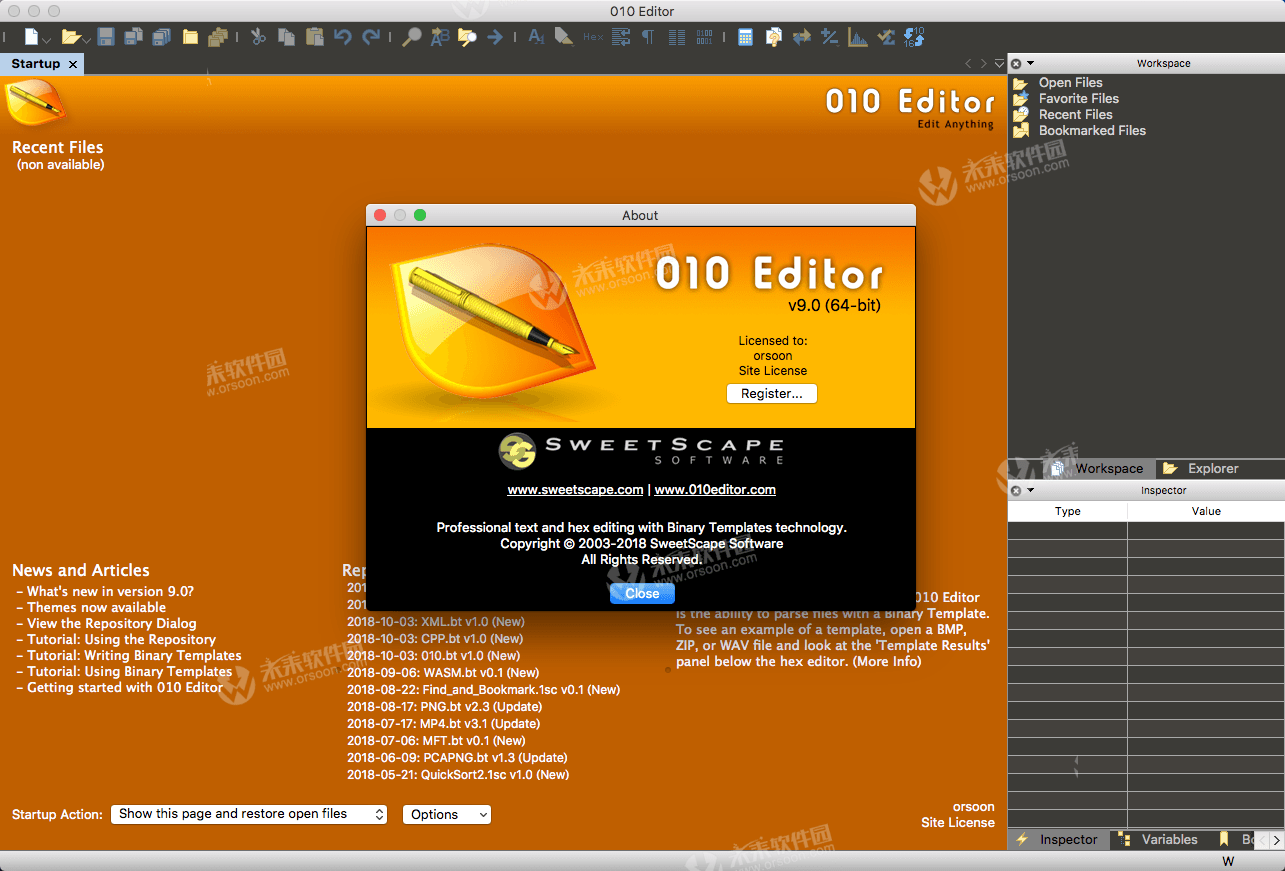
Task: Click the Font toolbar icon
Action: 536,37
